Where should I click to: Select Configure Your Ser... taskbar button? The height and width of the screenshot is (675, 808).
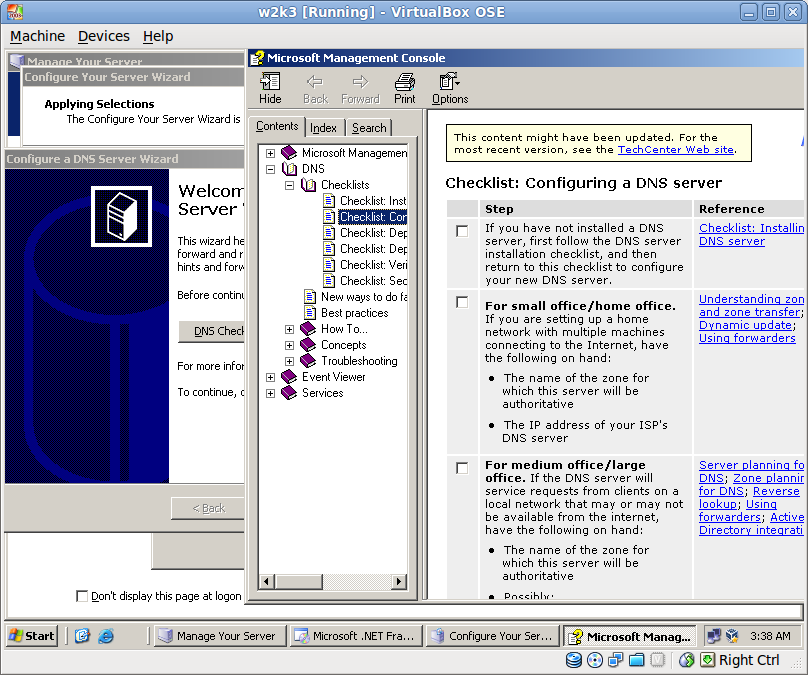pos(493,636)
